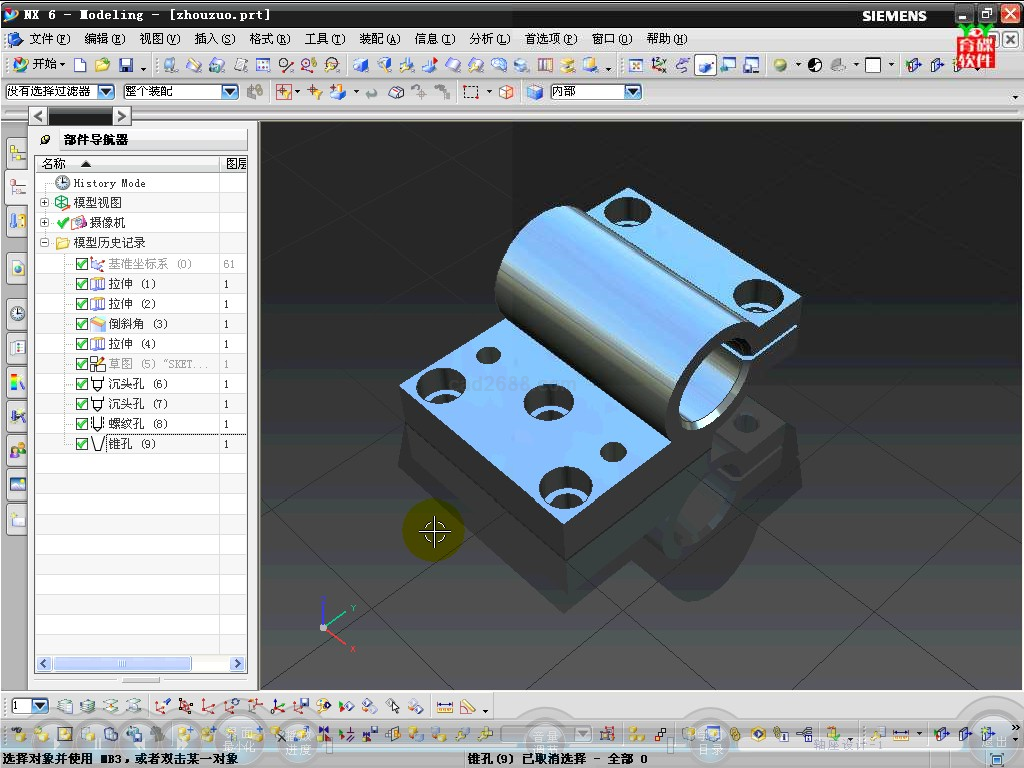Click the Open file folder icon

click(102, 65)
